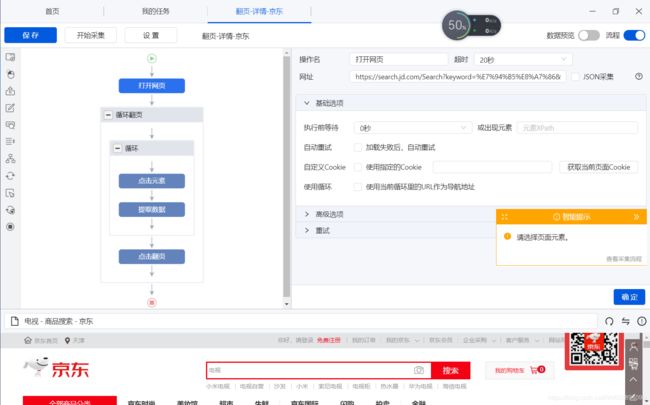
Task: Click the help question icon beside JSON采集
Action: point(639,76)
